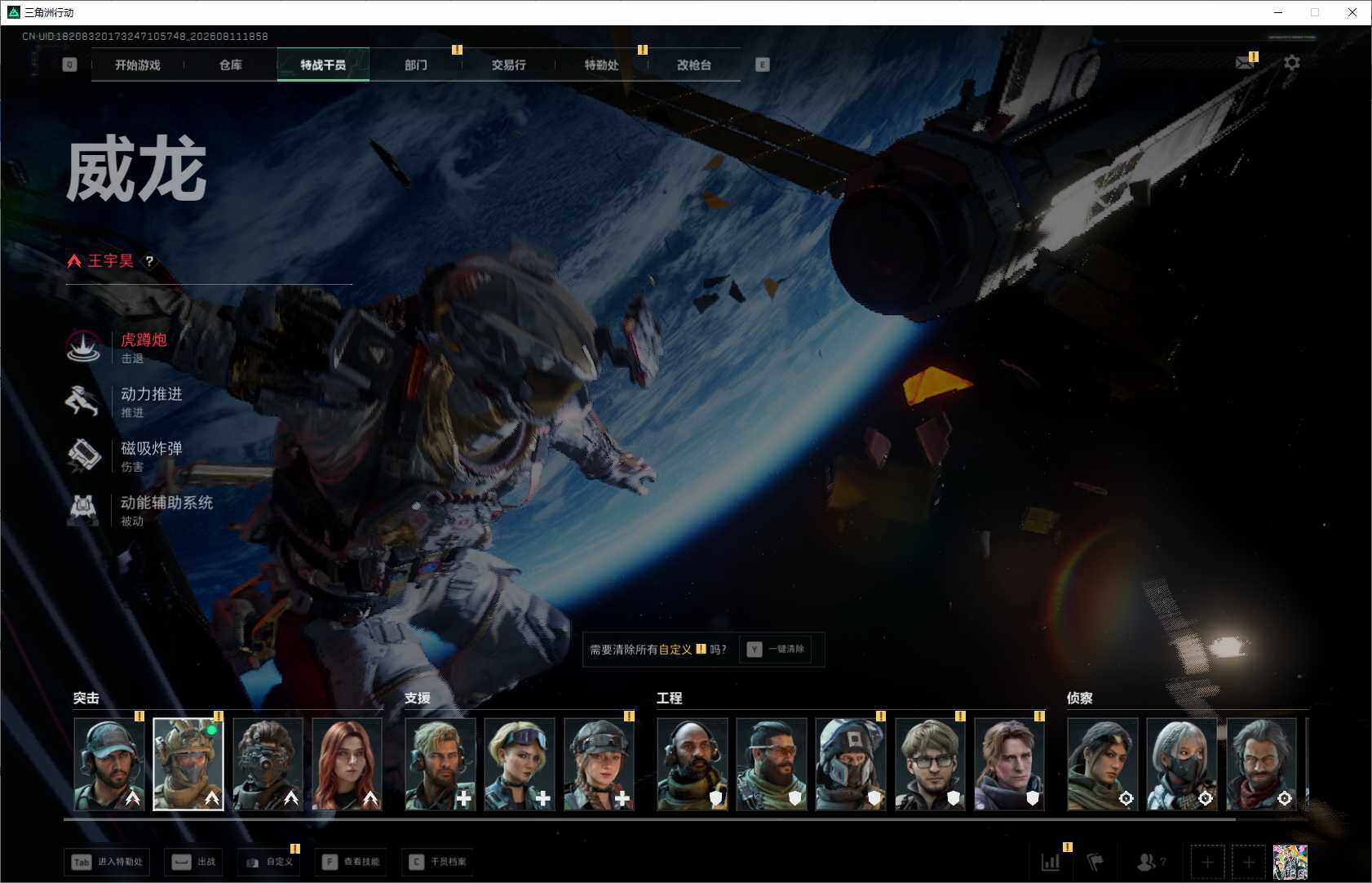
Task: Click the first empty squad plus slot
Action: coord(1208,862)
